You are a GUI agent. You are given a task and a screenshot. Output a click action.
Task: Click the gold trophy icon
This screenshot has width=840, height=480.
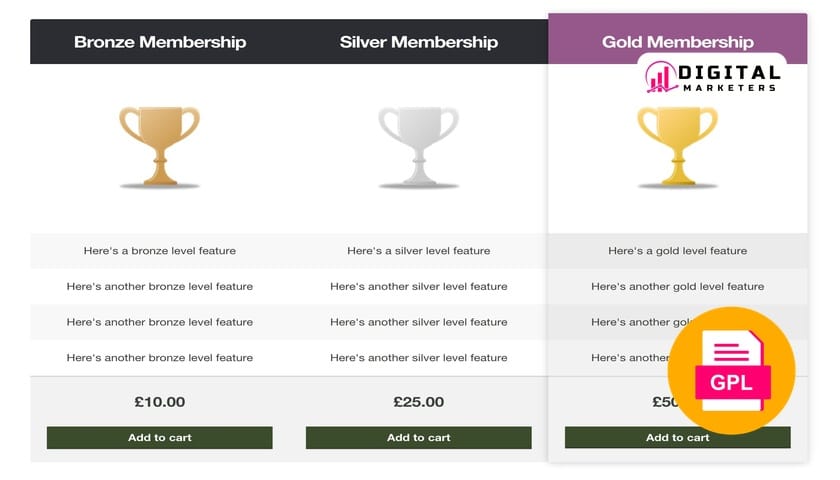[x=677, y=146]
